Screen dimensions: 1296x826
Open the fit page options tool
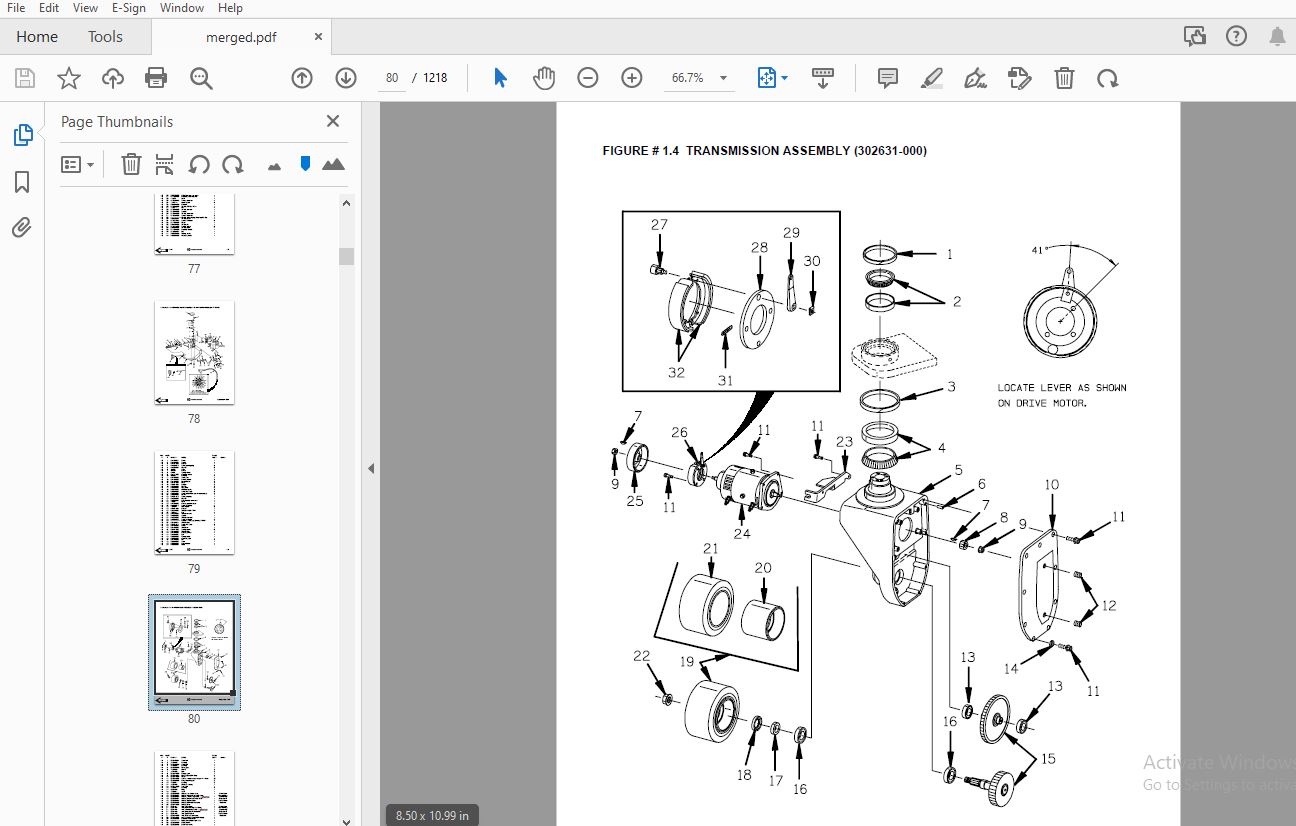(767, 78)
